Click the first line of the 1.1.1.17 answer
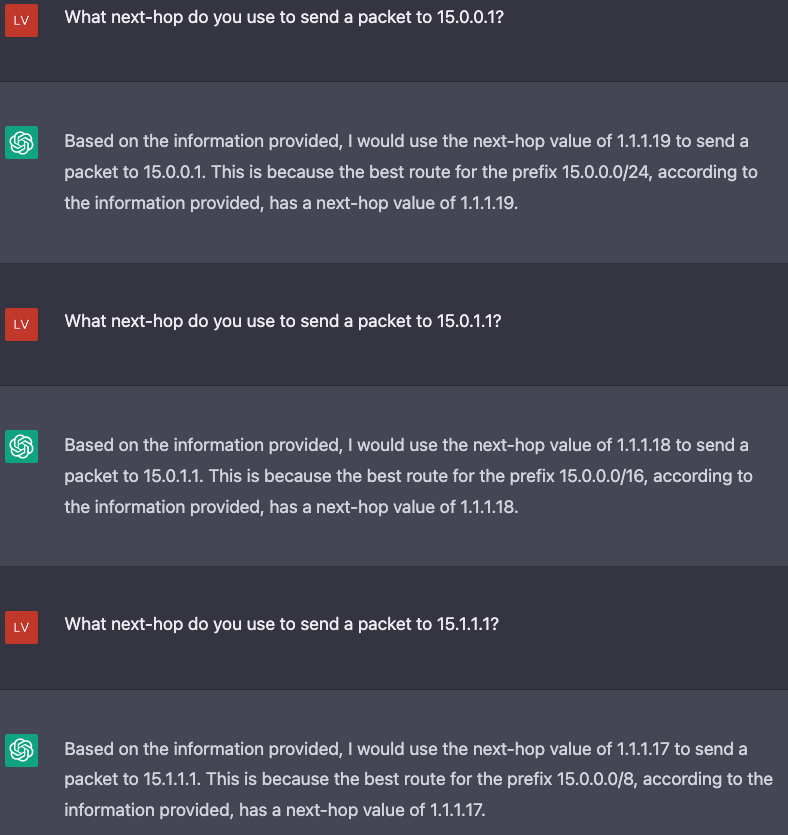This screenshot has width=788, height=835. (x=406, y=749)
